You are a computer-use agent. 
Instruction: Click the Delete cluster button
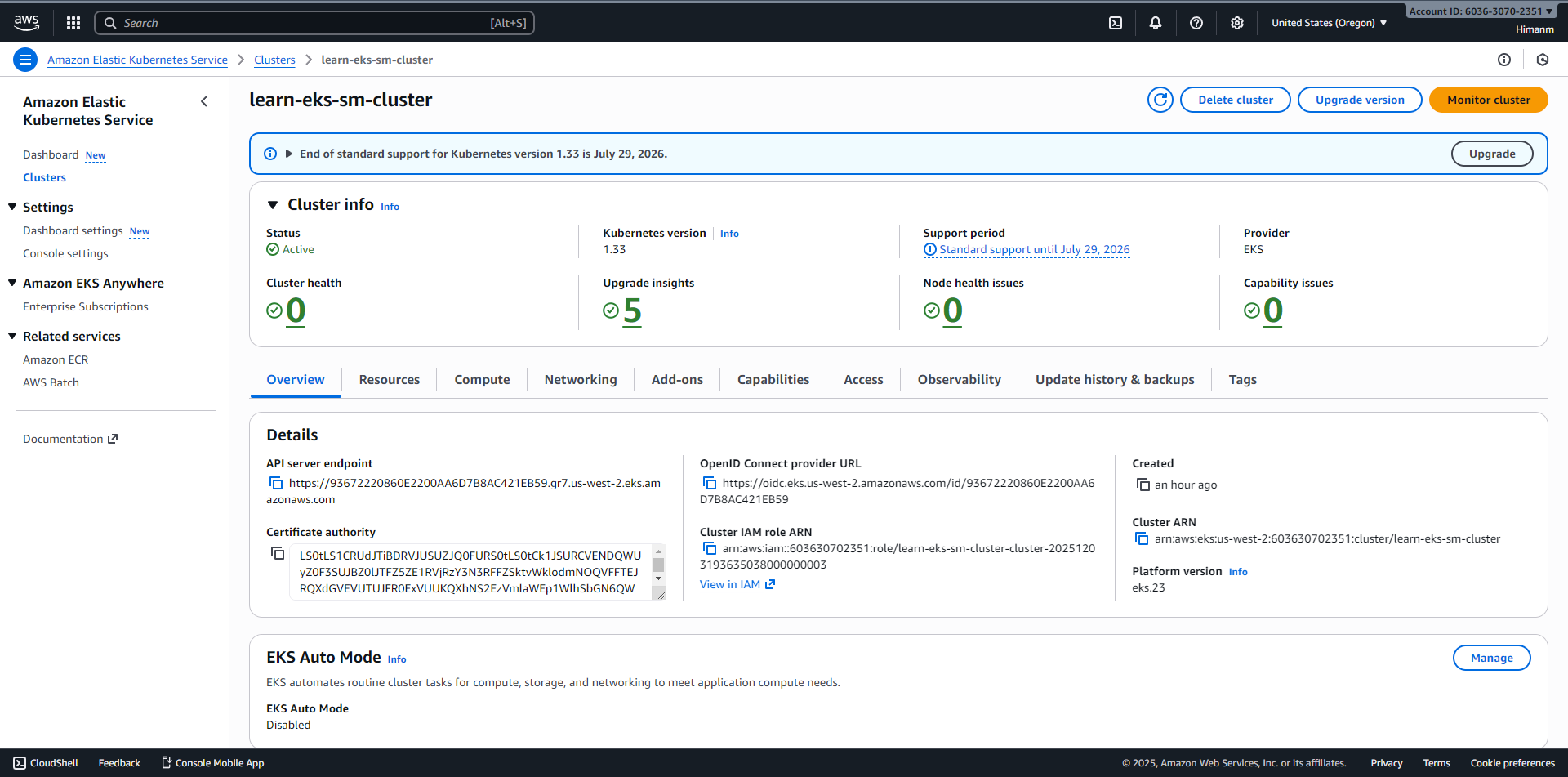click(x=1235, y=100)
